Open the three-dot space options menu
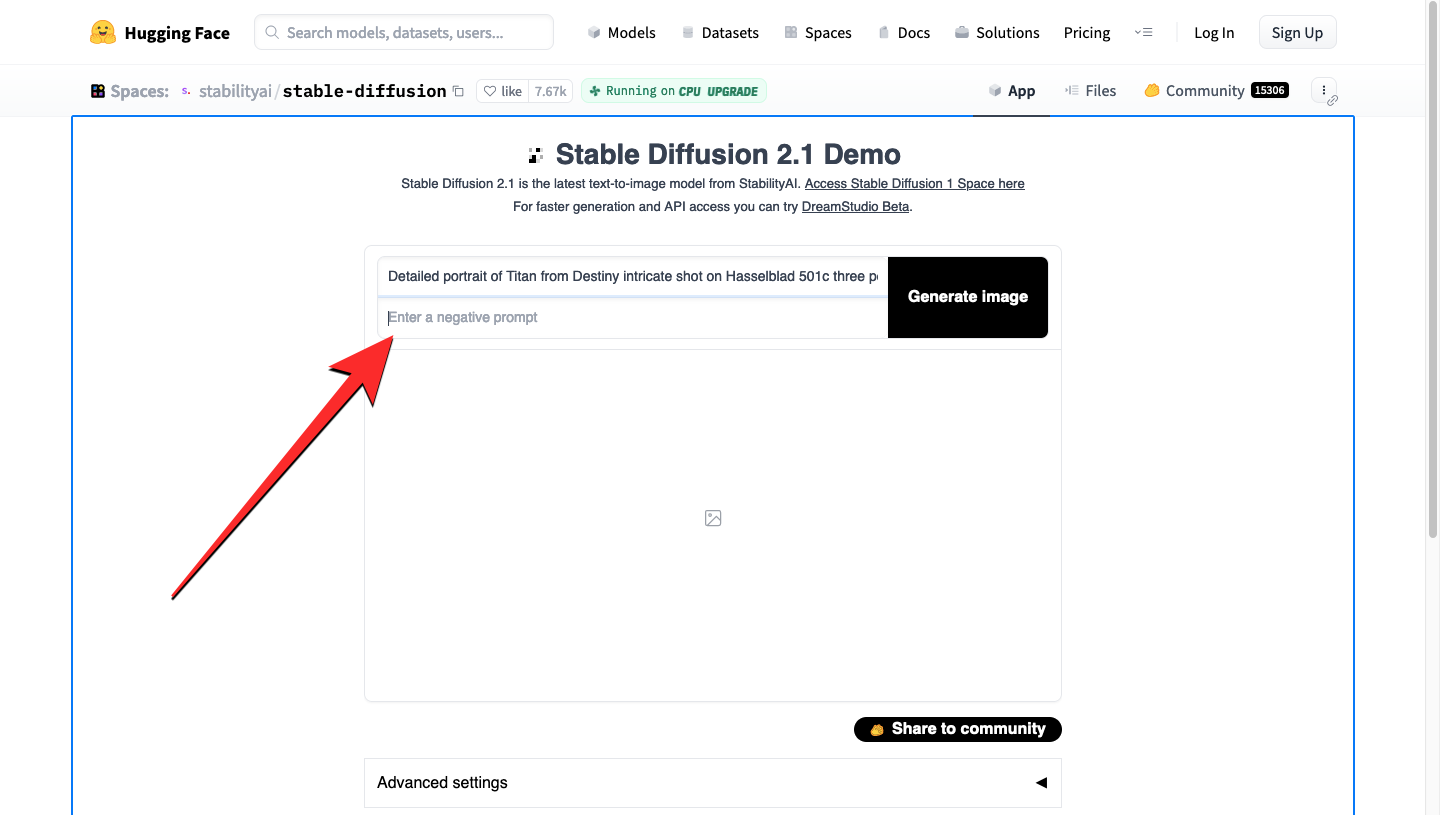1440x815 pixels. (1324, 90)
